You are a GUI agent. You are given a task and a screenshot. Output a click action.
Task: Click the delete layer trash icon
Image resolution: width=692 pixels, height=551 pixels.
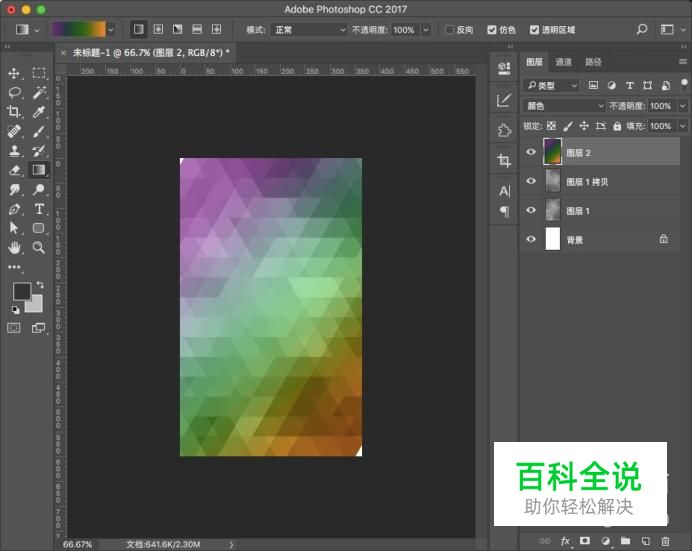665,541
